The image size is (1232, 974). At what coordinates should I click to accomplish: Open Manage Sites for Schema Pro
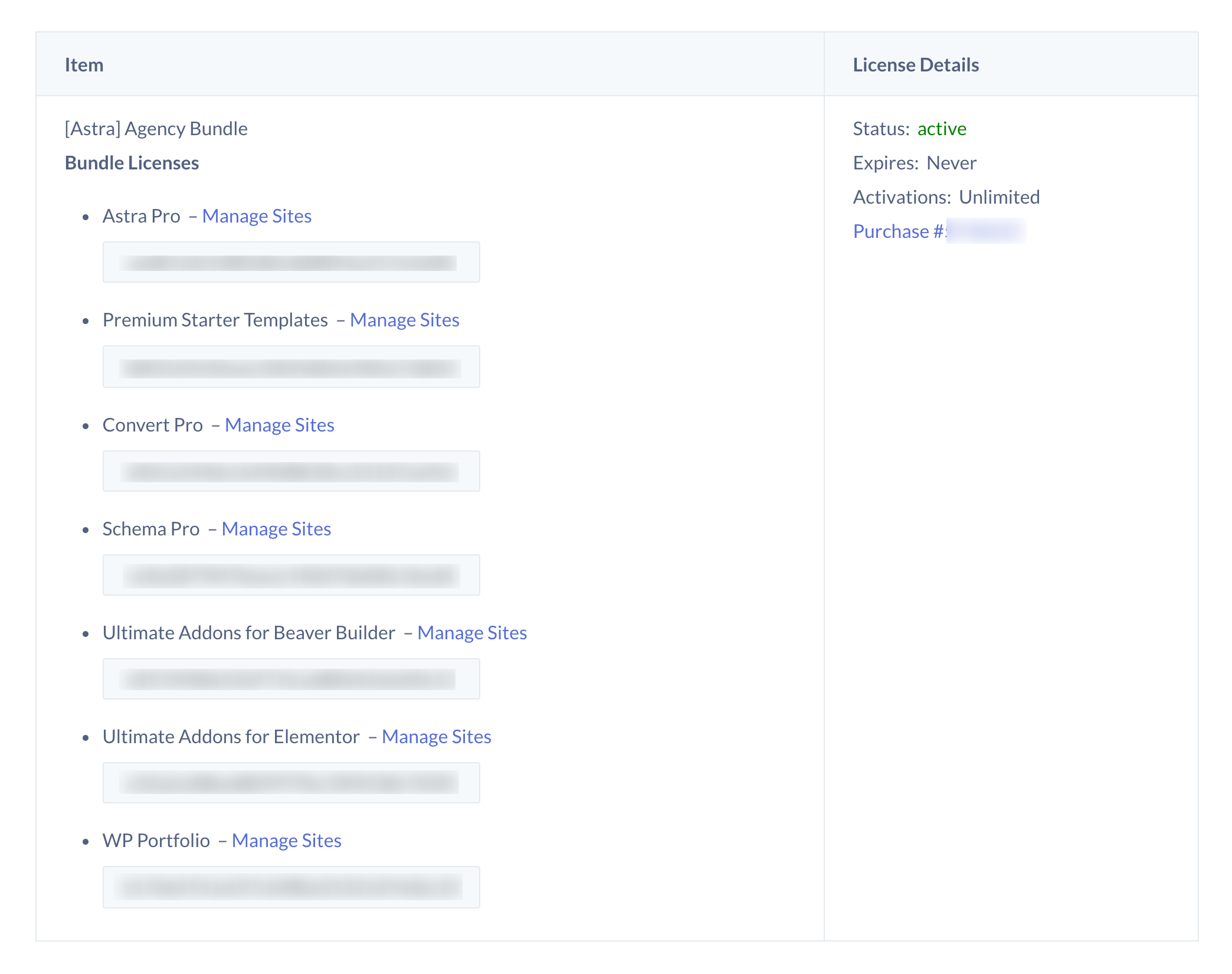[276, 529]
